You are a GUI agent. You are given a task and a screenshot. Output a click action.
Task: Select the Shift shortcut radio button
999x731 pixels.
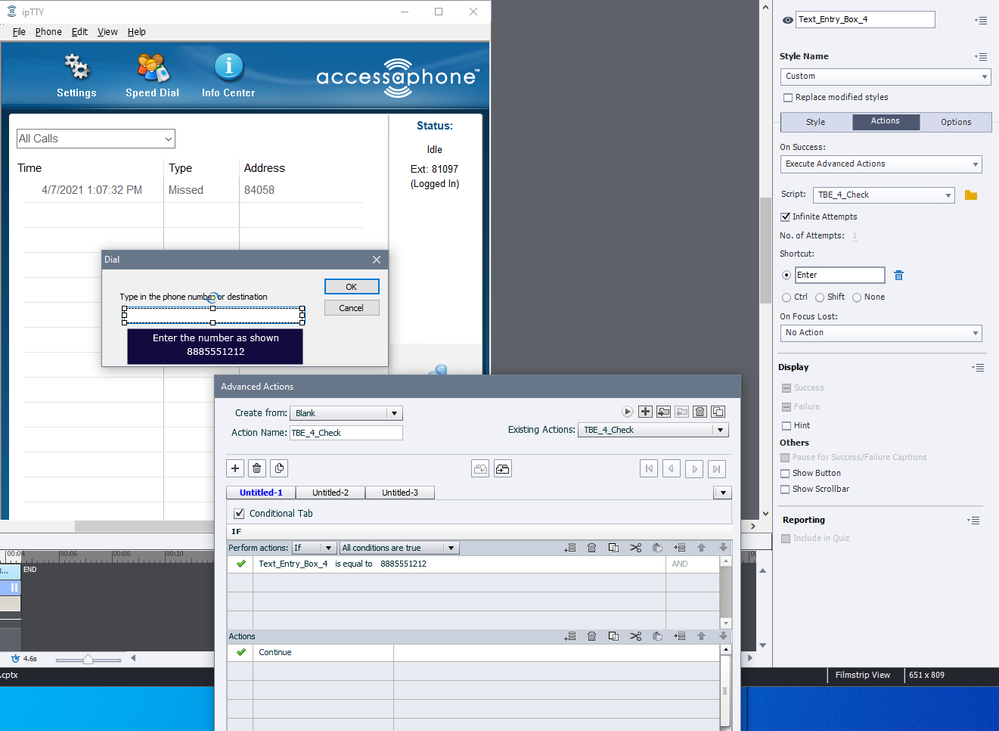point(820,297)
